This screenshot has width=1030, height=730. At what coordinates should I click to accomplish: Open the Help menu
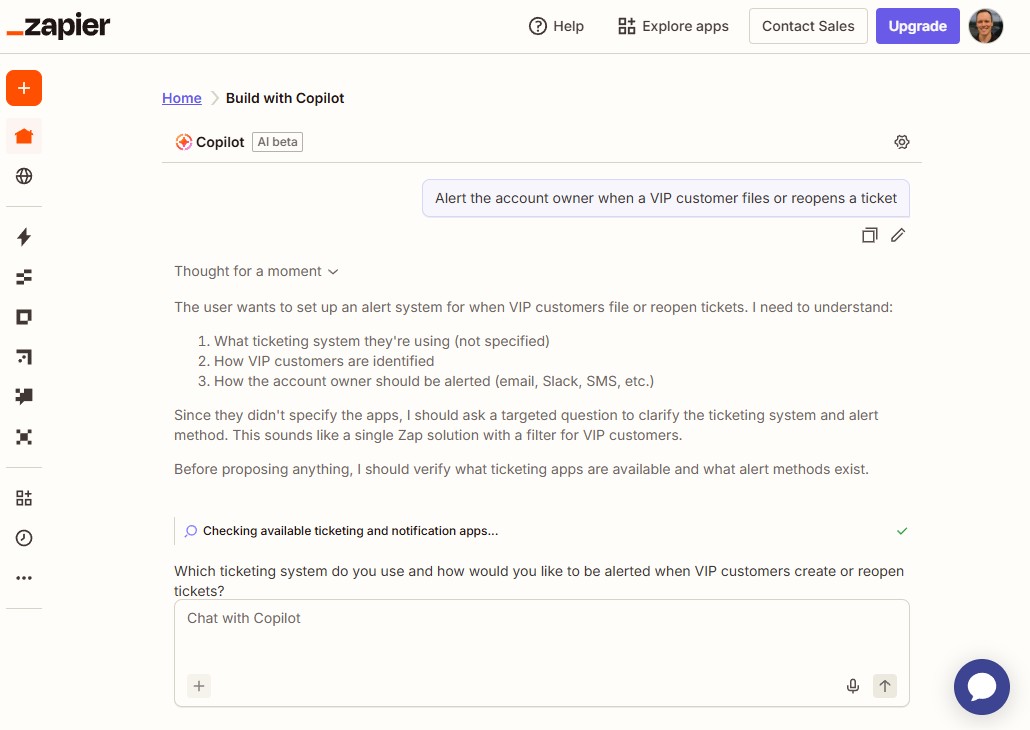click(x=556, y=26)
